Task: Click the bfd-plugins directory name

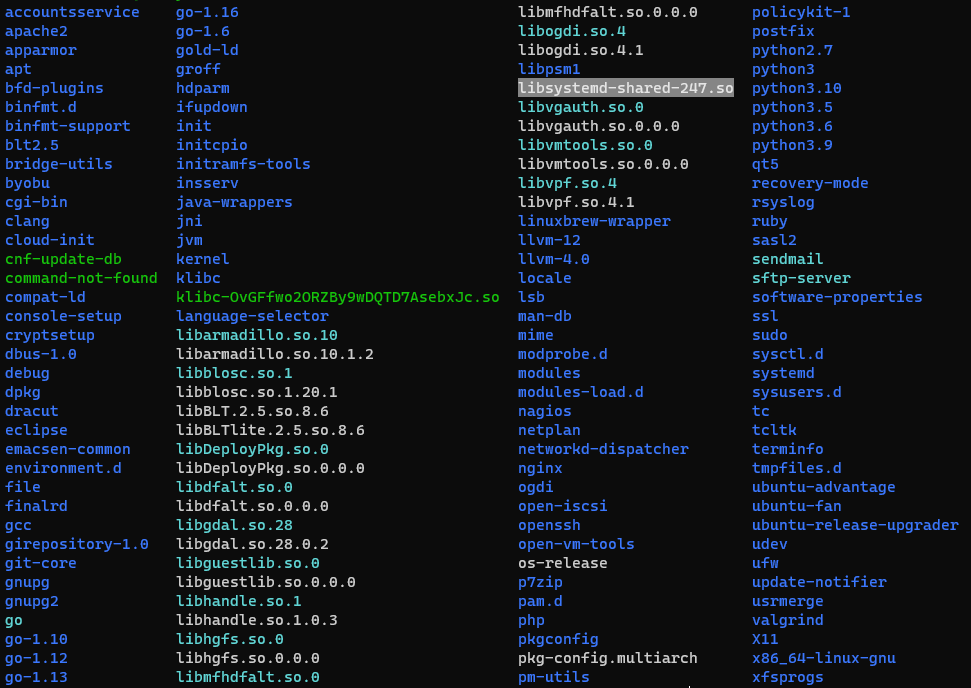Action: (54, 88)
